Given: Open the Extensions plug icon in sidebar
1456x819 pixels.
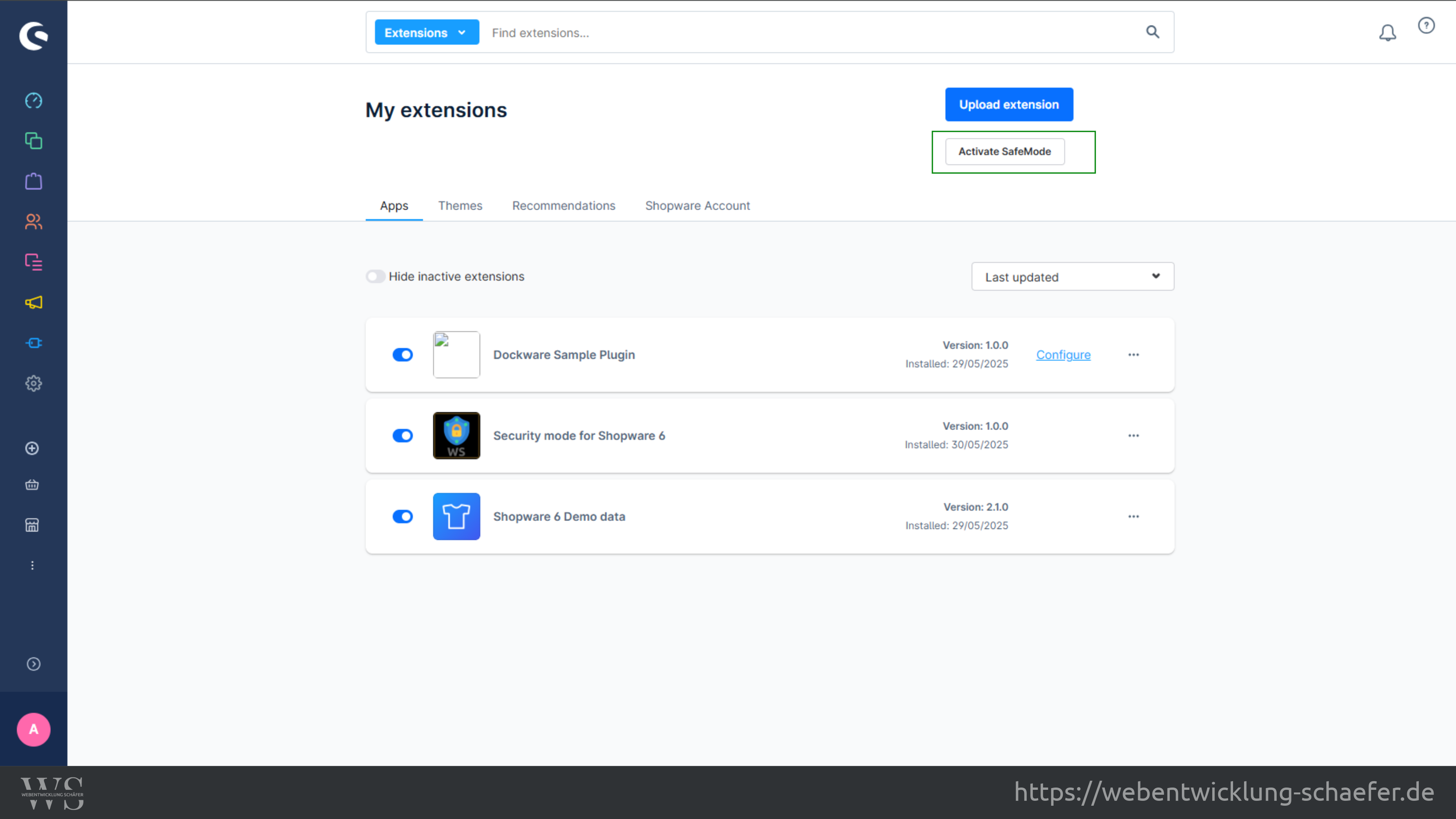Looking at the screenshot, I should pyautogui.click(x=34, y=343).
